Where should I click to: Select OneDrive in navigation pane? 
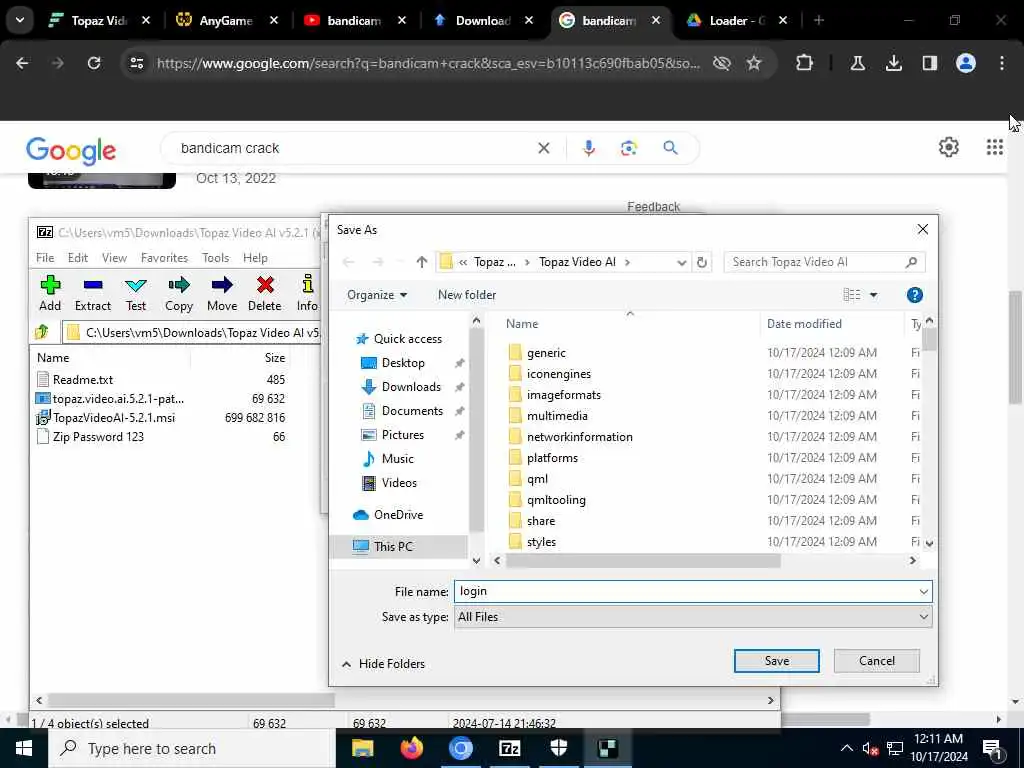click(398, 515)
